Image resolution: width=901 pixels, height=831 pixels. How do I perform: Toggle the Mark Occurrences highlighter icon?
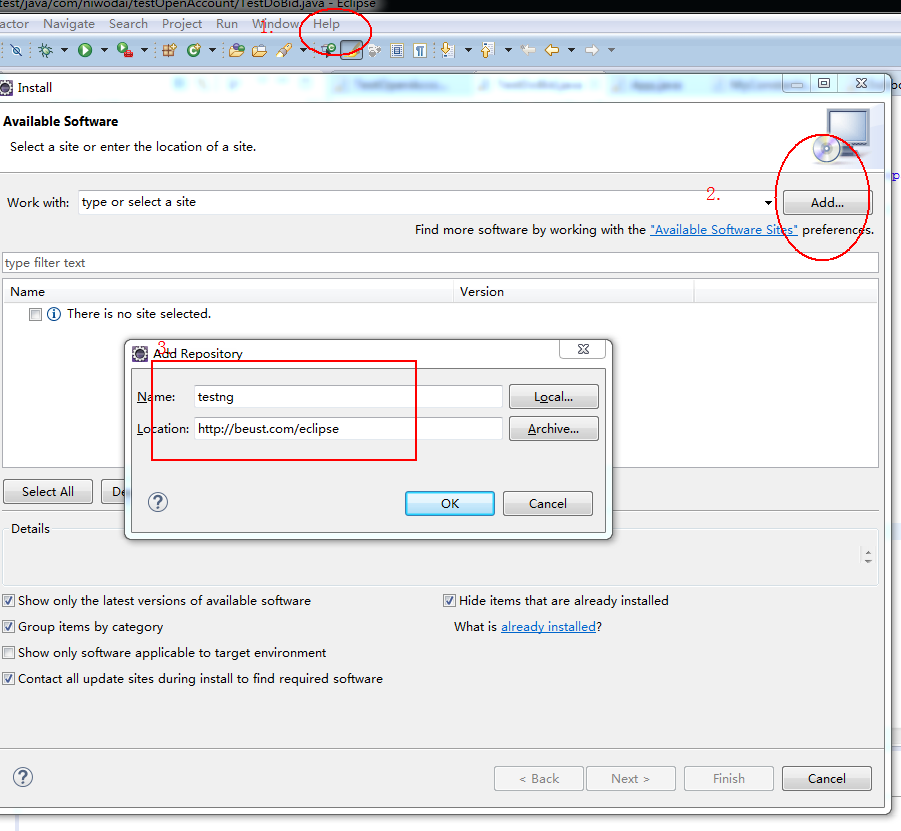[x=351, y=51]
